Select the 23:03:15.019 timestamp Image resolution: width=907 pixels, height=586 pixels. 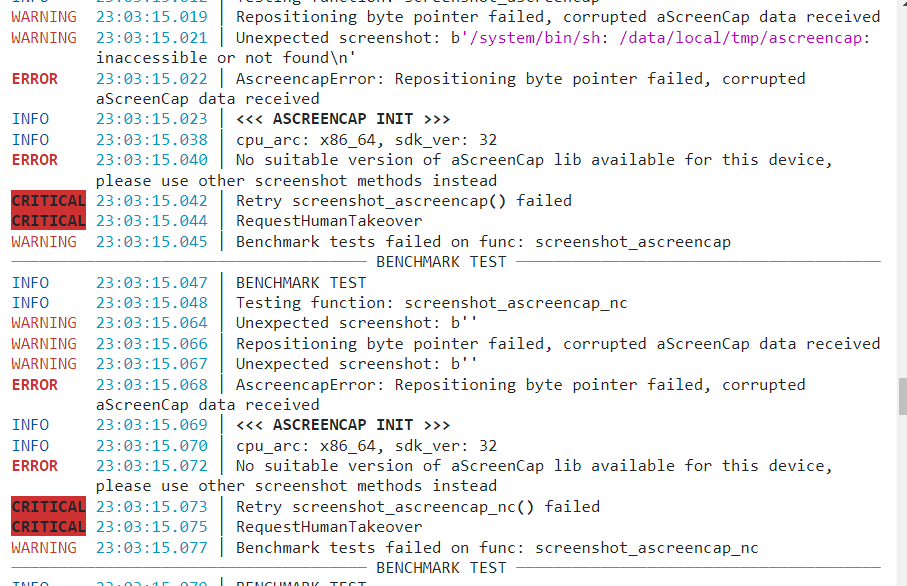(x=152, y=17)
